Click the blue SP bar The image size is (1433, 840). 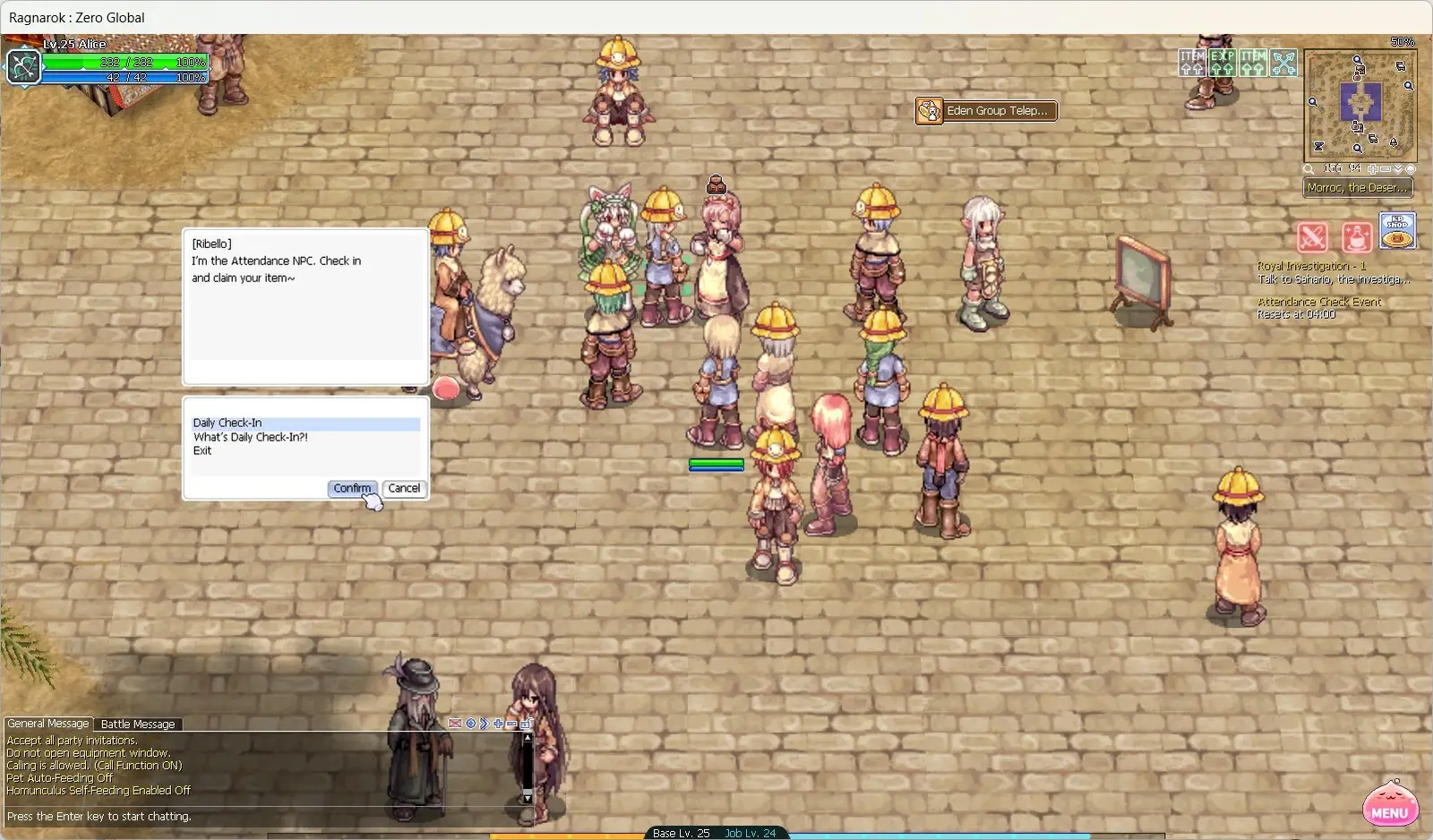[x=125, y=78]
